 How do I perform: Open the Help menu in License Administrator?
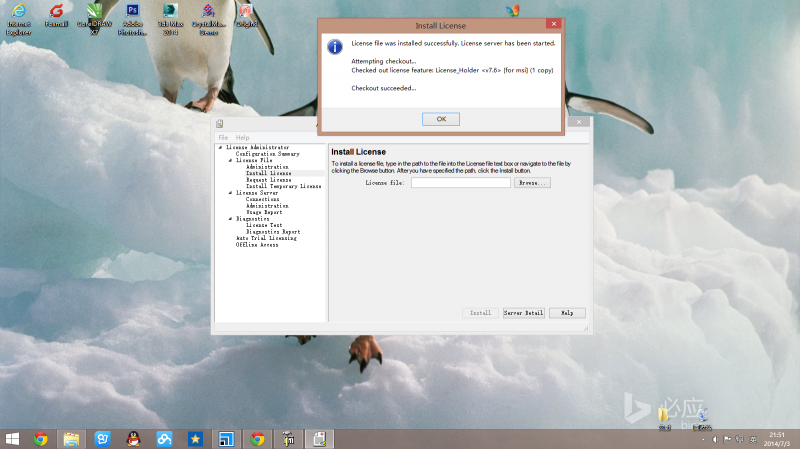pos(242,137)
